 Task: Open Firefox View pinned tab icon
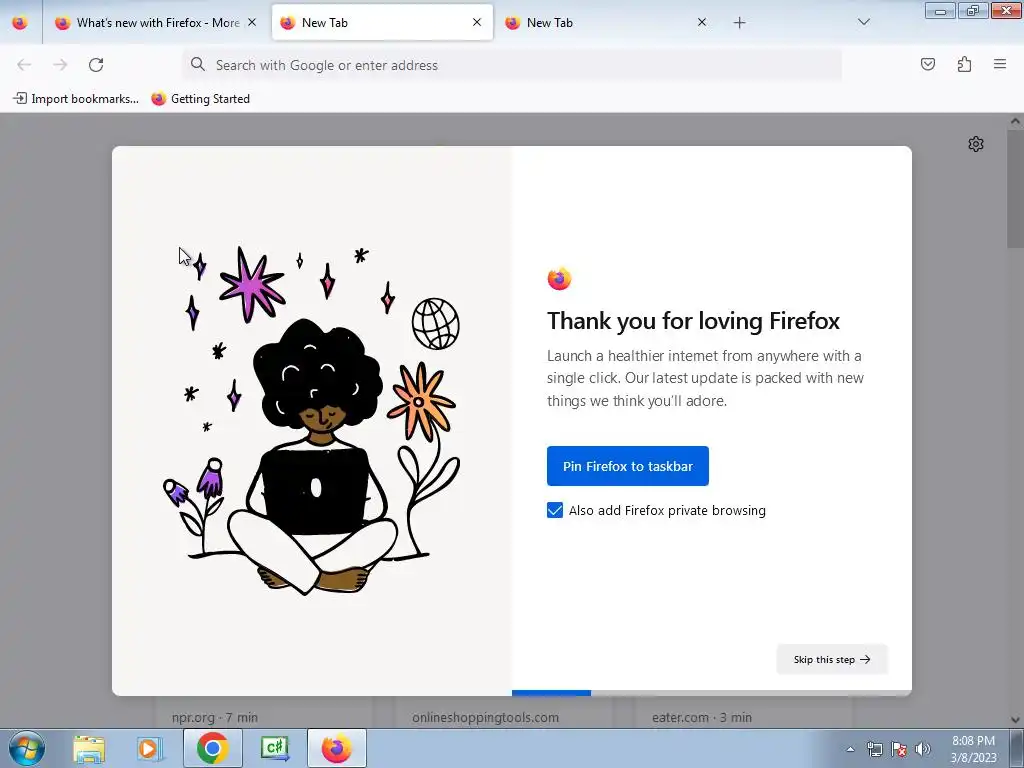pos(20,22)
